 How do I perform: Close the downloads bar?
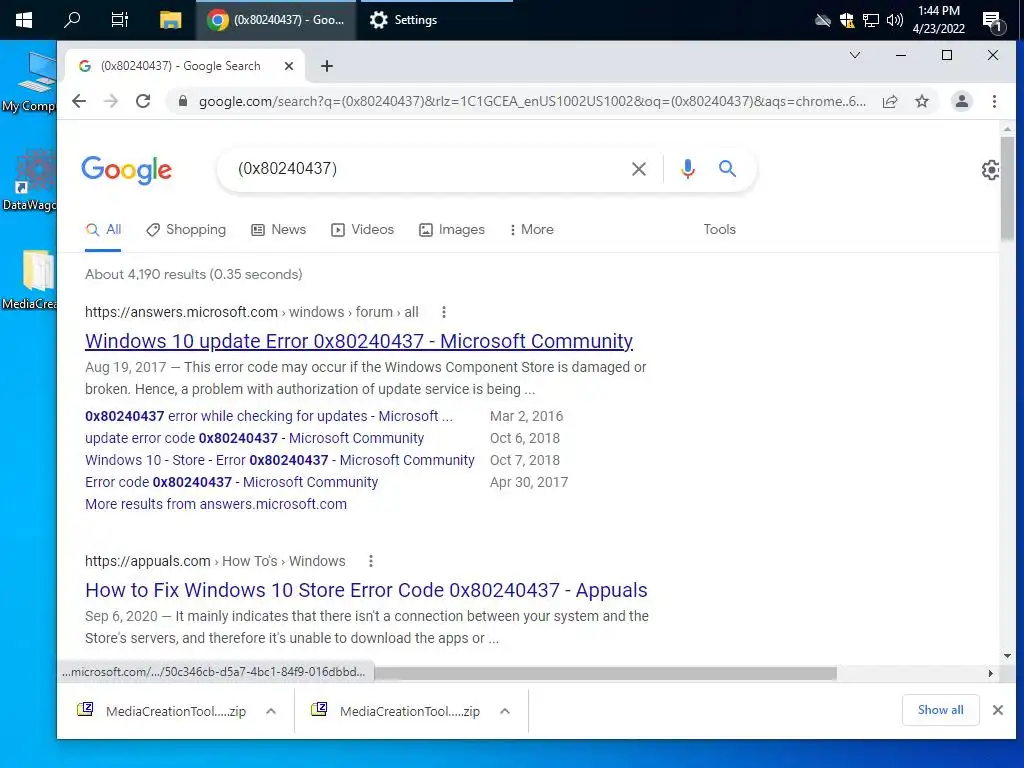pyautogui.click(x=997, y=710)
